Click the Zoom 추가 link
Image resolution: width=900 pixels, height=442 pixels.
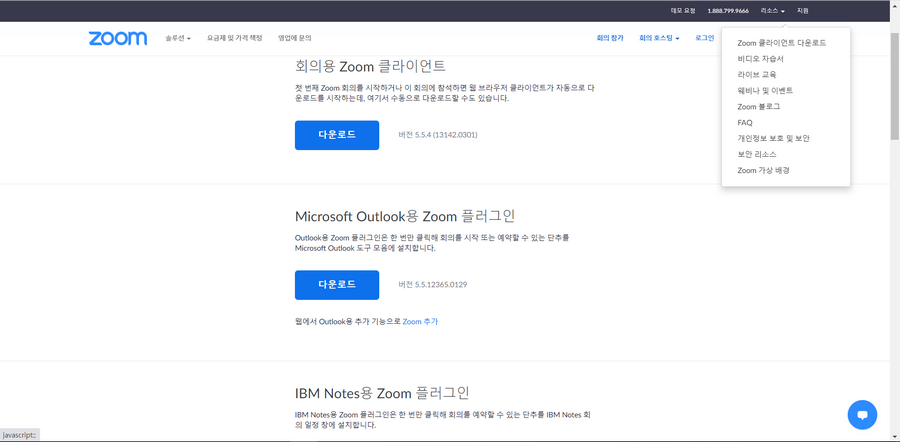pos(420,321)
